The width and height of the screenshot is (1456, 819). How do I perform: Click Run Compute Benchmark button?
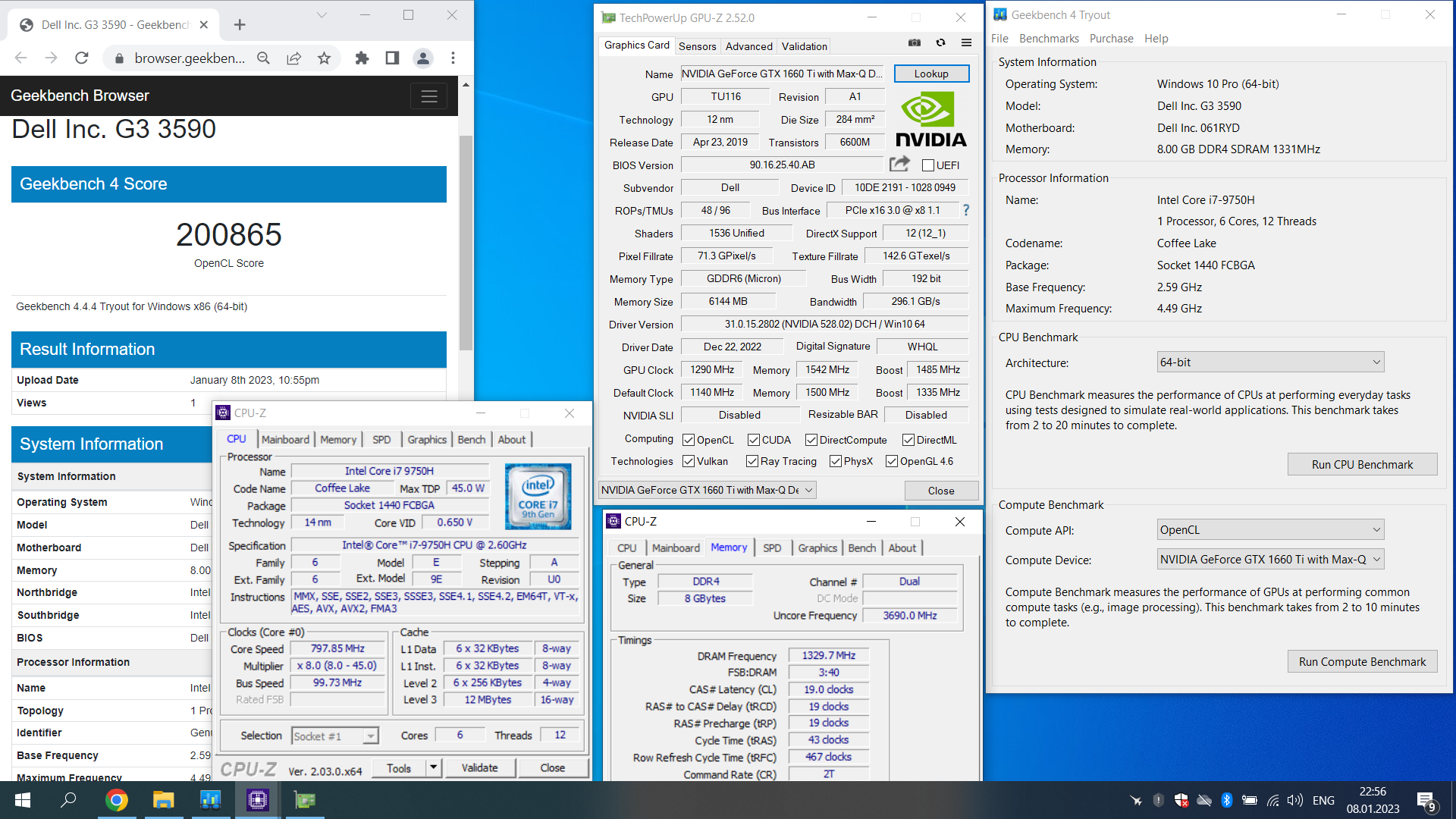tap(1362, 661)
